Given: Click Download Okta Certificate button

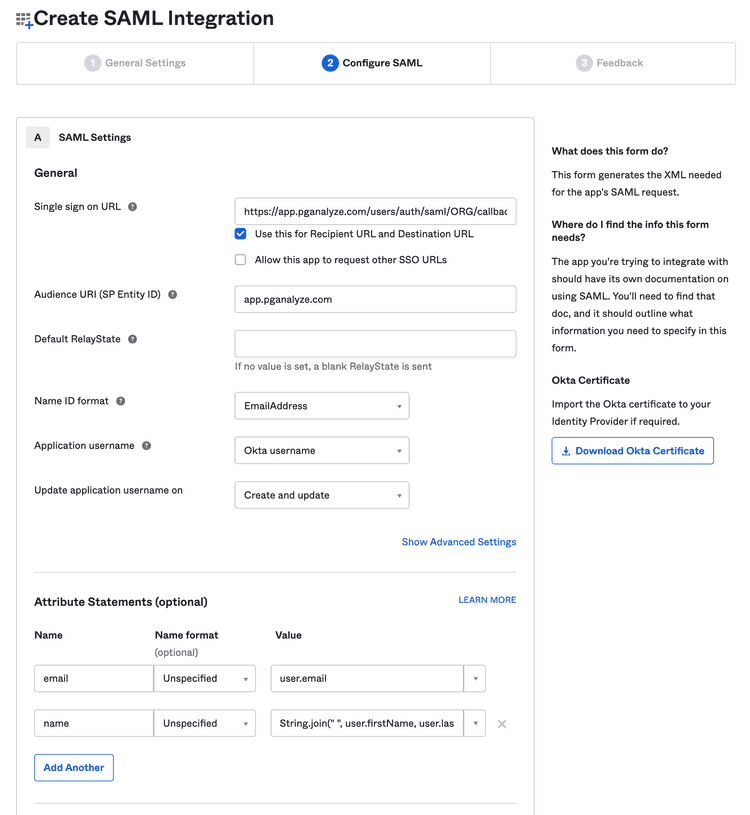Looking at the screenshot, I should pyautogui.click(x=633, y=451).
